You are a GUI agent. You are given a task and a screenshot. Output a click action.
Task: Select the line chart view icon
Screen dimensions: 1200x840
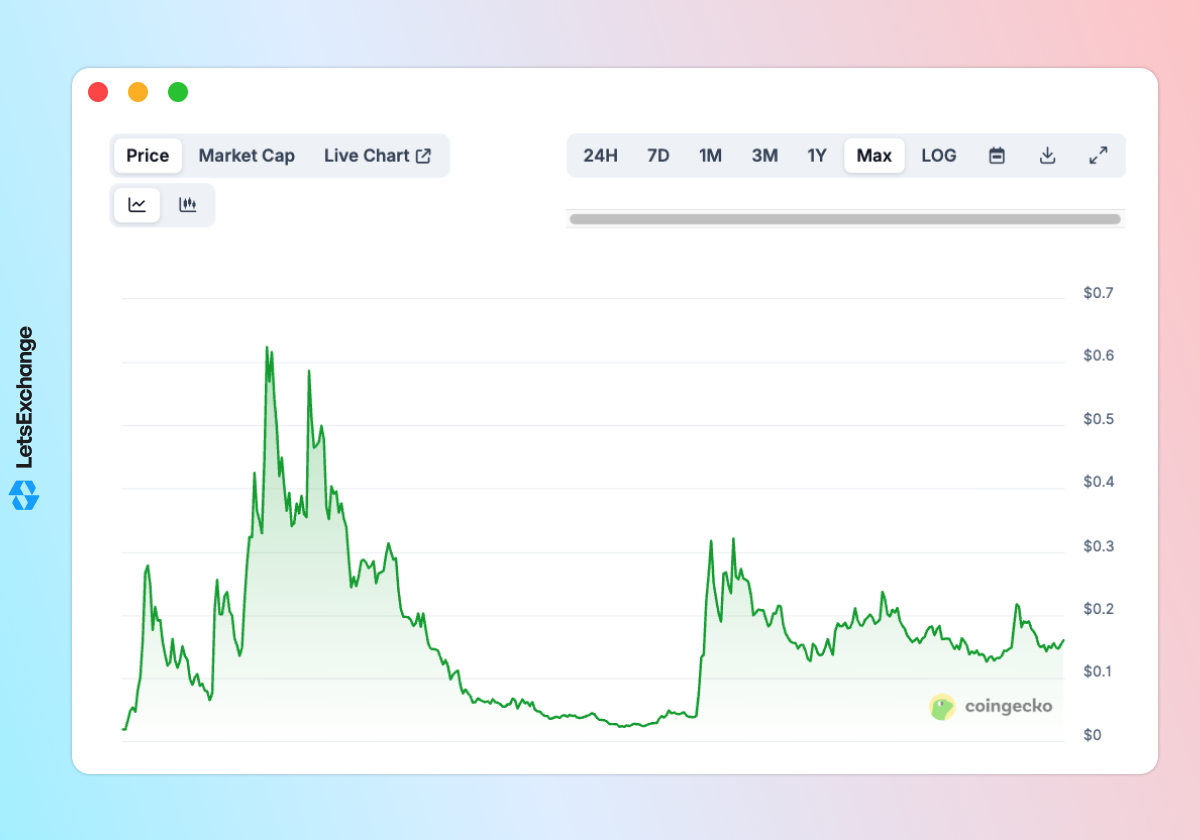[137, 205]
